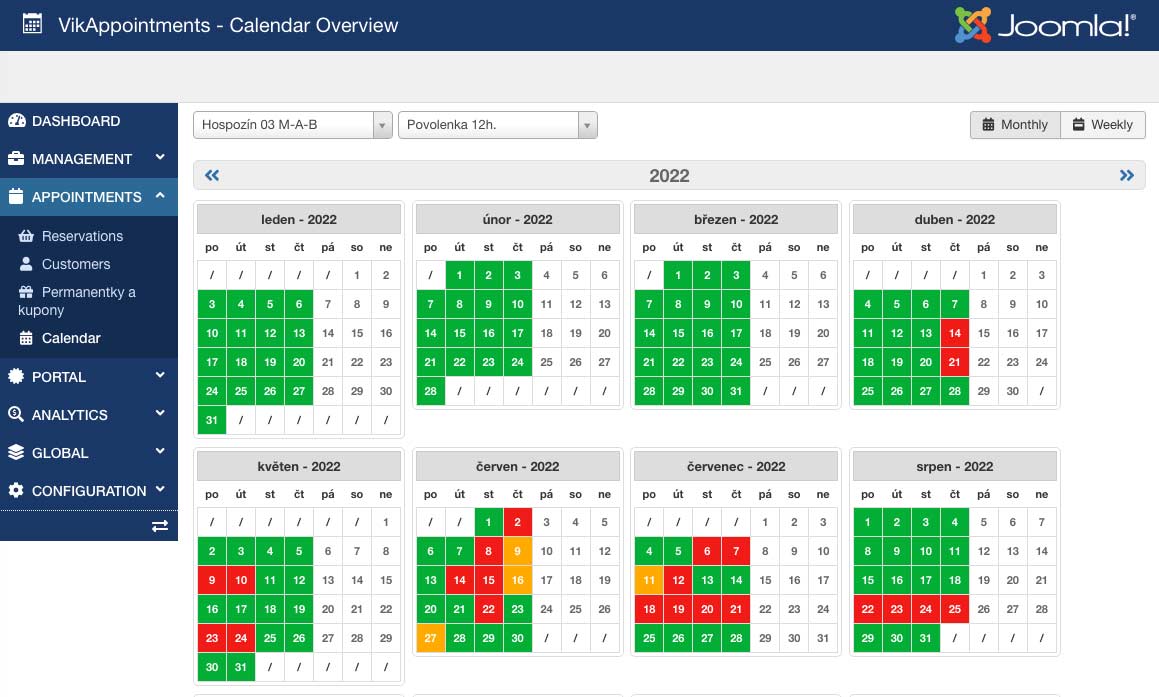Select red day 24 in květen

click(241, 638)
